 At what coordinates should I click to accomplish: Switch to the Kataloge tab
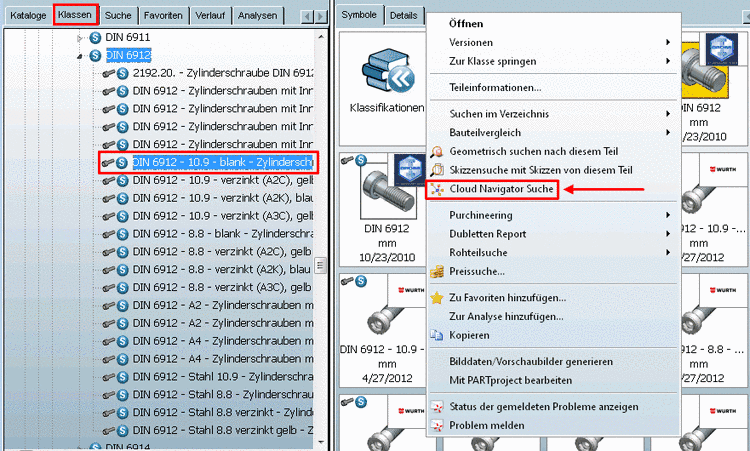[28, 15]
